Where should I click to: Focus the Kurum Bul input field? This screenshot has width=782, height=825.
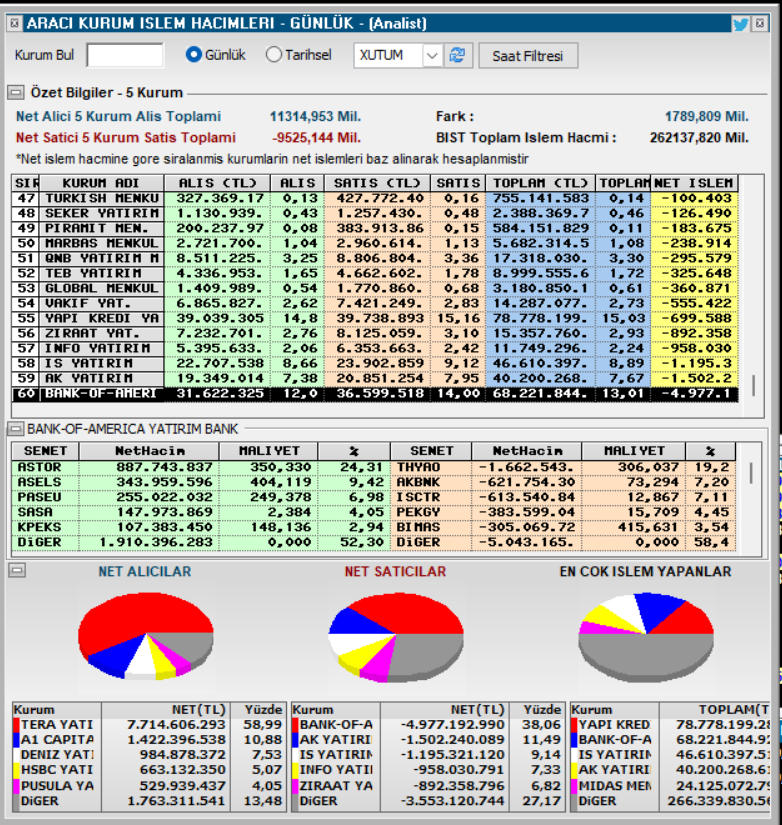[125, 55]
